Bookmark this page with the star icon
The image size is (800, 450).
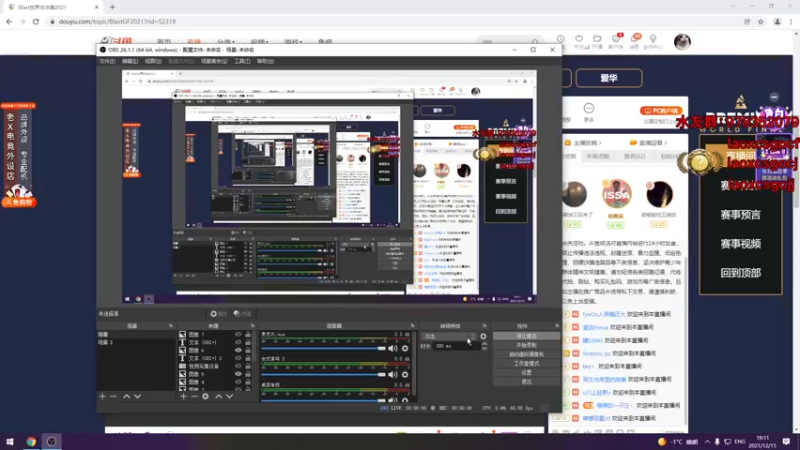click(x=761, y=21)
